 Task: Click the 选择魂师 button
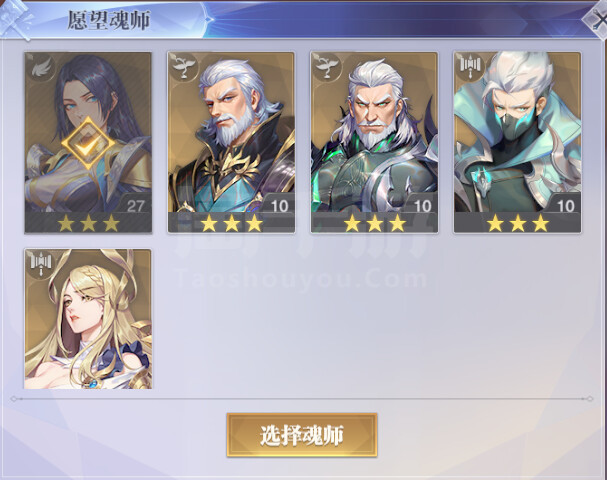[302, 435]
